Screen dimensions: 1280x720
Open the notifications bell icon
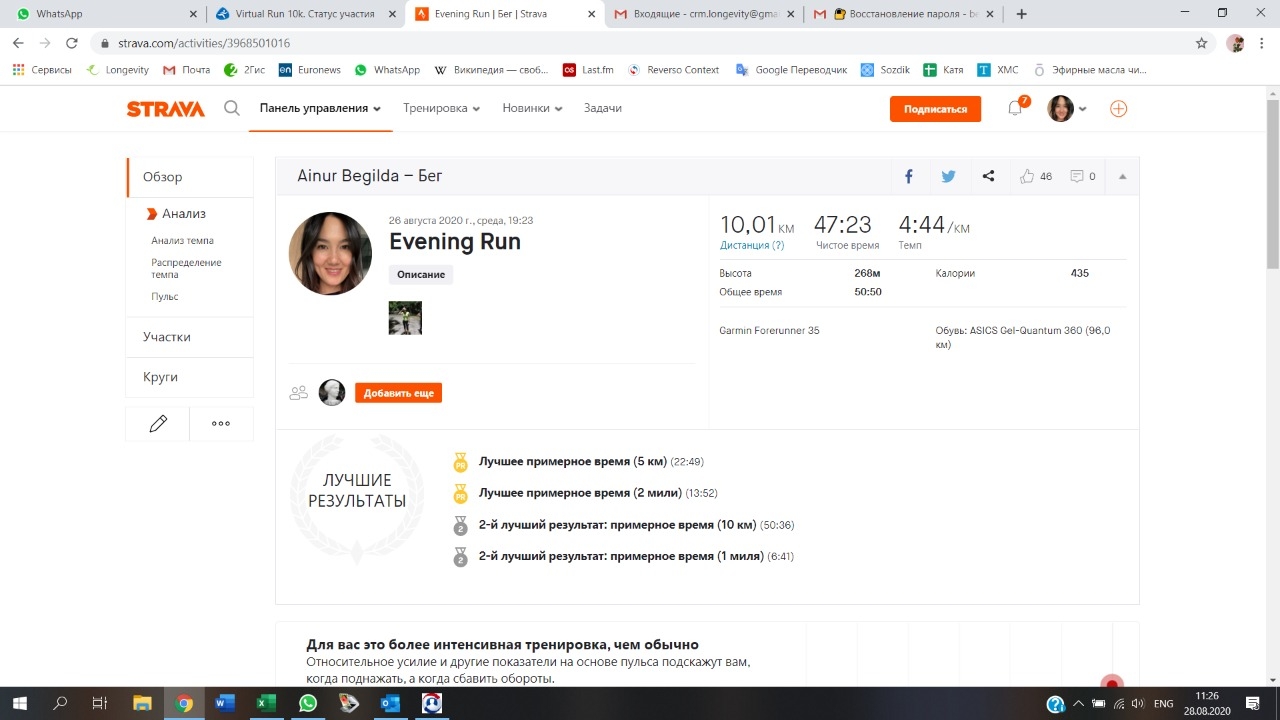(1015, 109)
